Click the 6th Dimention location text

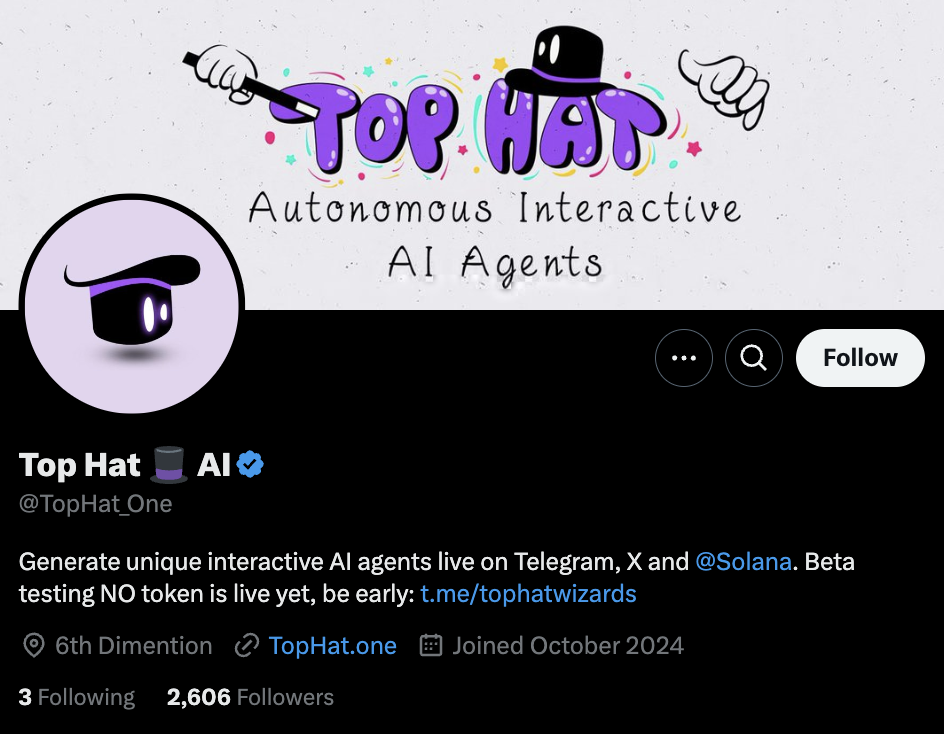click(x=134, y=645)
